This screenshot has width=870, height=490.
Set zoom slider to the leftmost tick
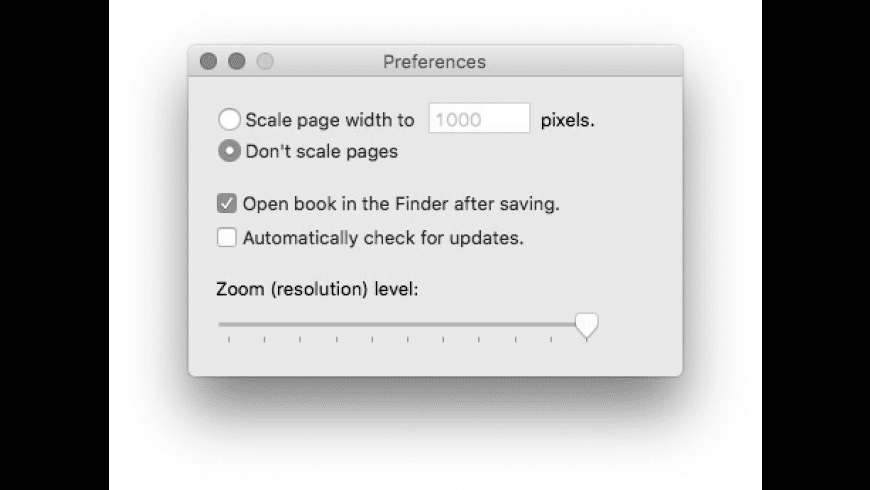click(229, 325)
